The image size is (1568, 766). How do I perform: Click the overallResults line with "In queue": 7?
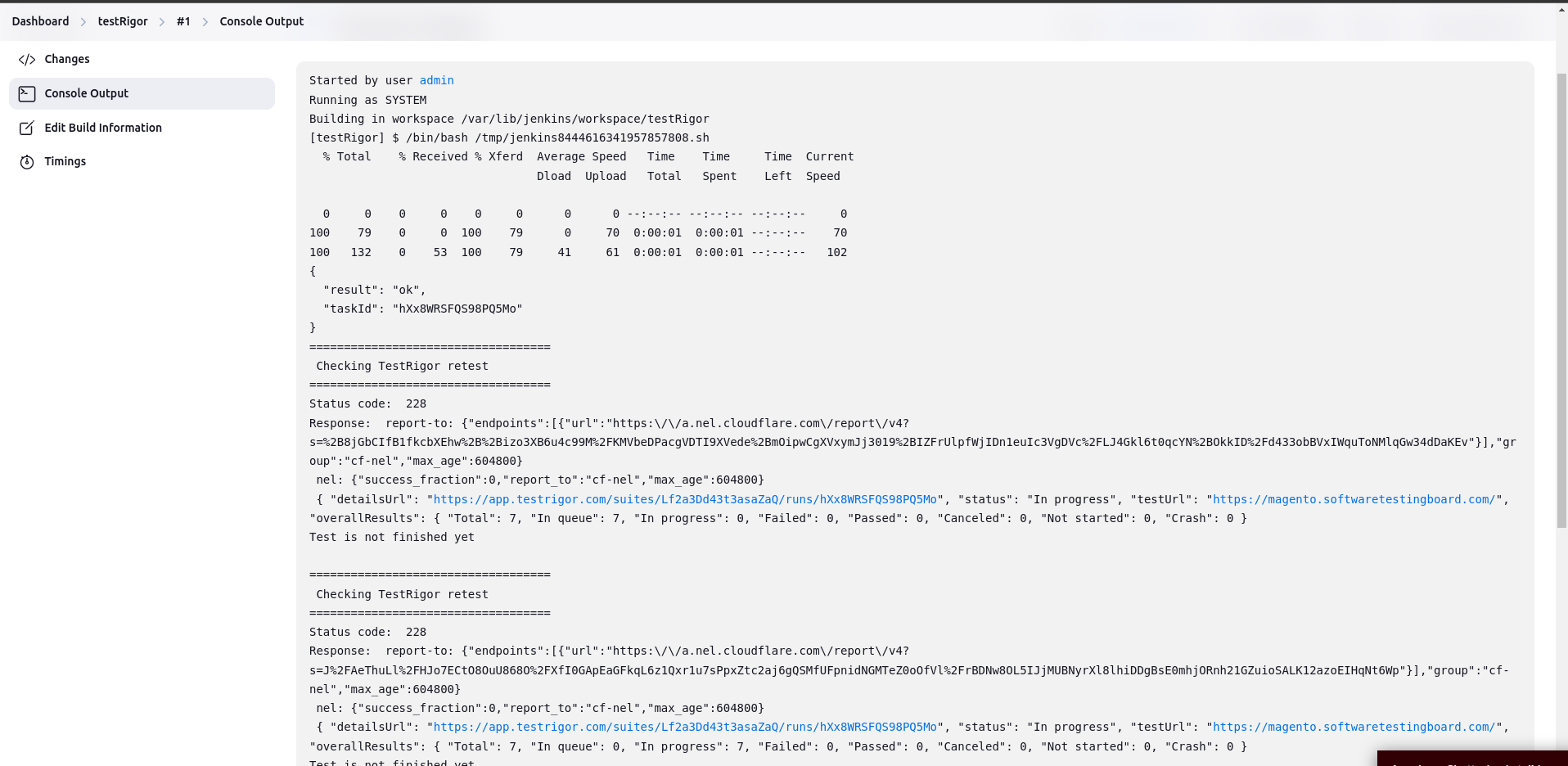click(777, 518)
